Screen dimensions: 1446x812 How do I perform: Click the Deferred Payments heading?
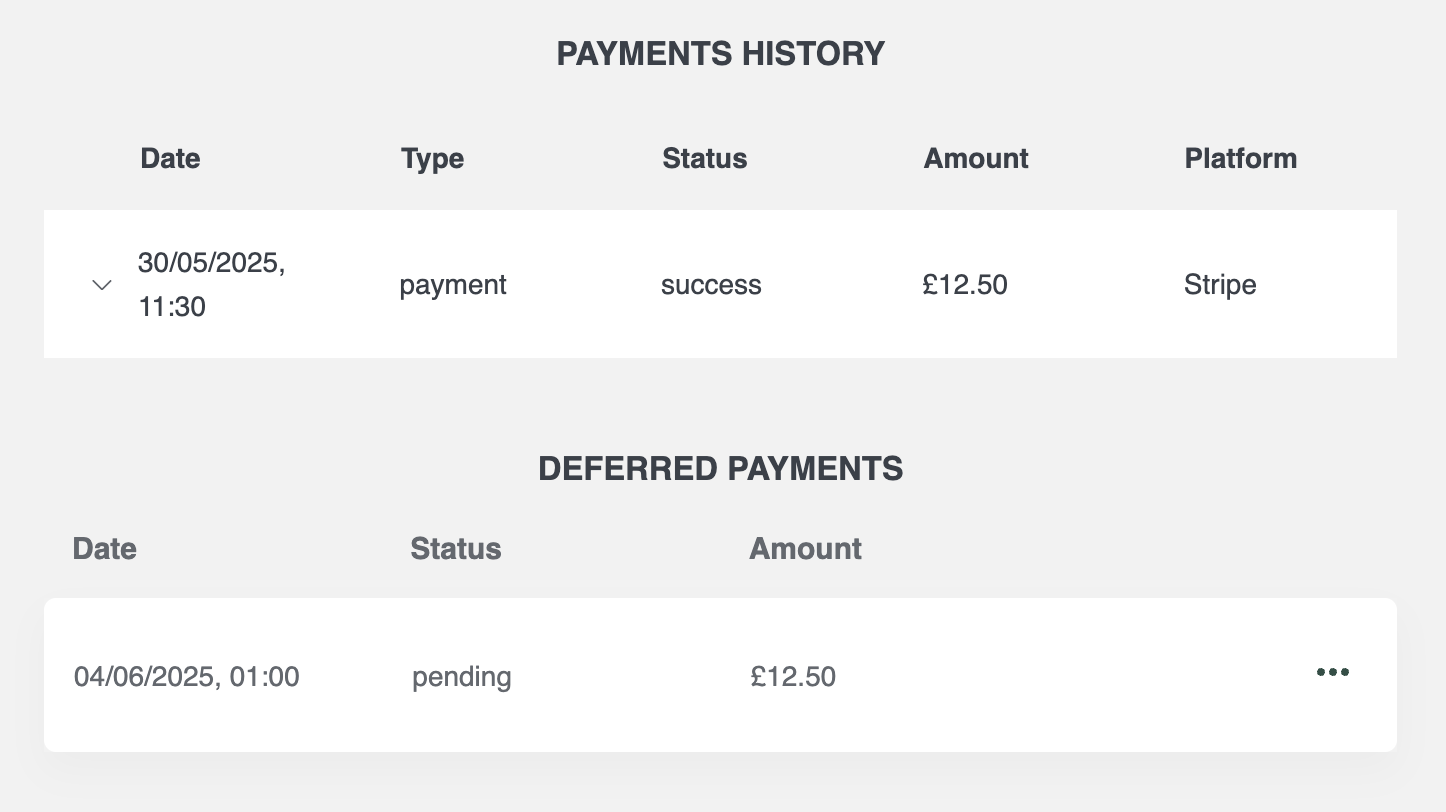click(x=721, y=469)
